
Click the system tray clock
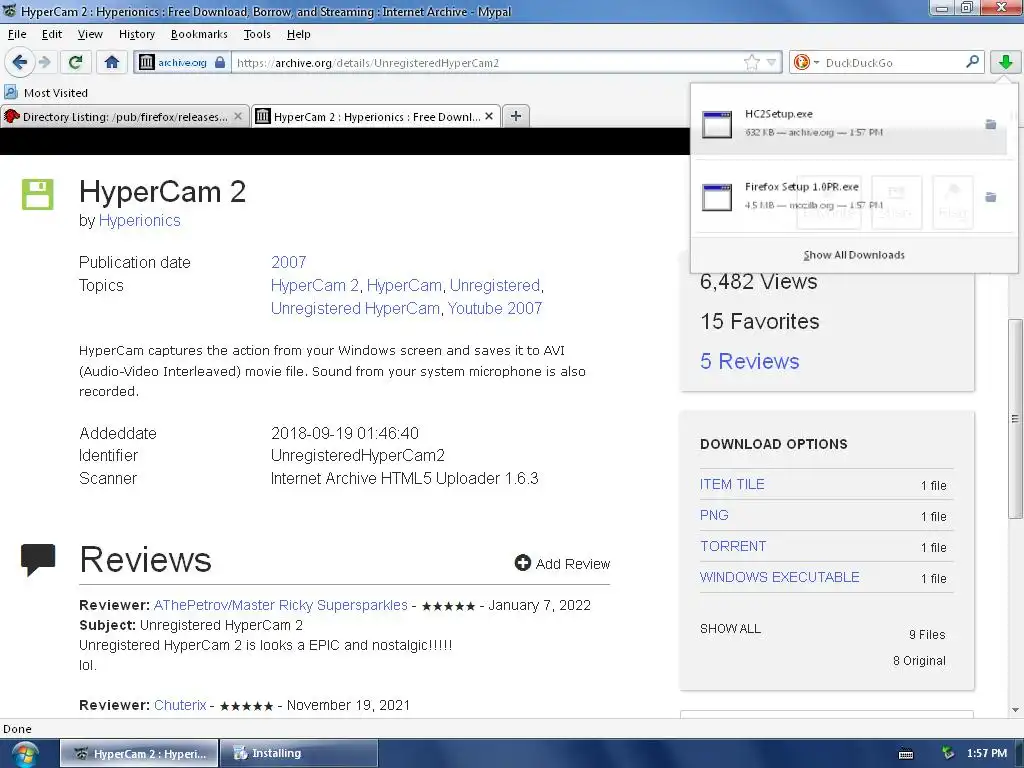click(987, 753)
